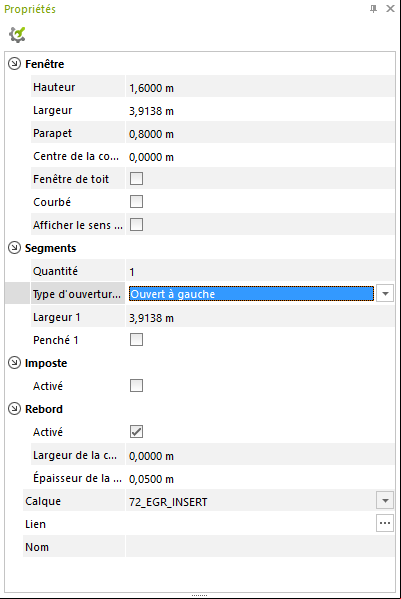Enable the Fenêtre de toit checkbox
The image size is (401, 599).
pyautogui.click(x=136, y=178)
